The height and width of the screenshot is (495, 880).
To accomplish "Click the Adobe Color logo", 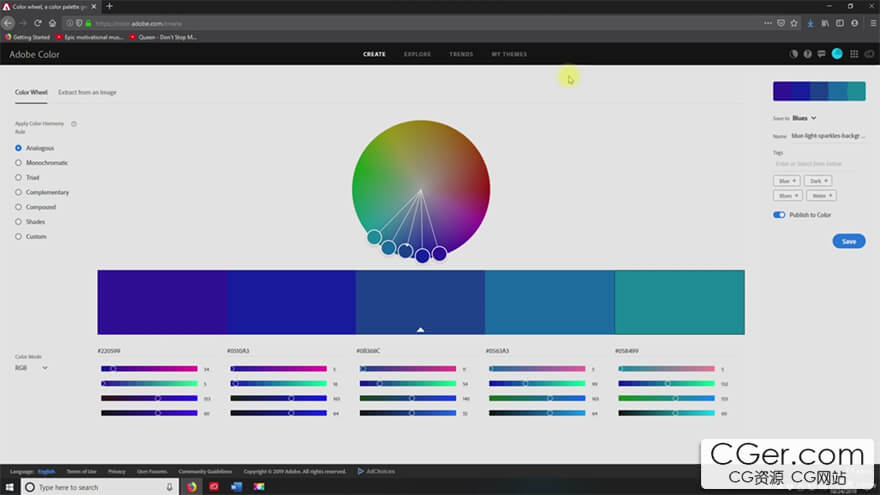I will point(34,54).
